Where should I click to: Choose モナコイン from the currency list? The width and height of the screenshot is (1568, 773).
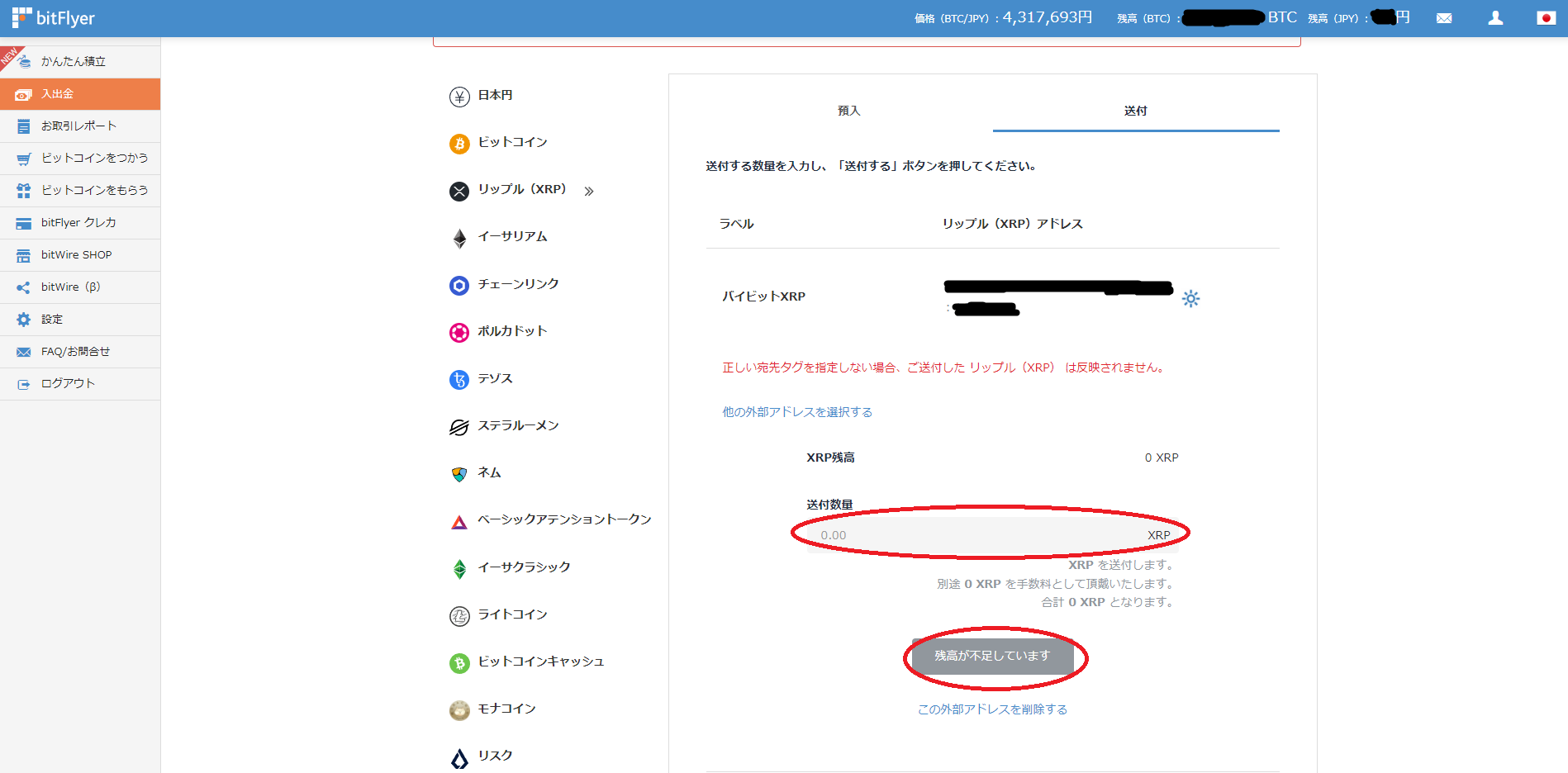506,709
